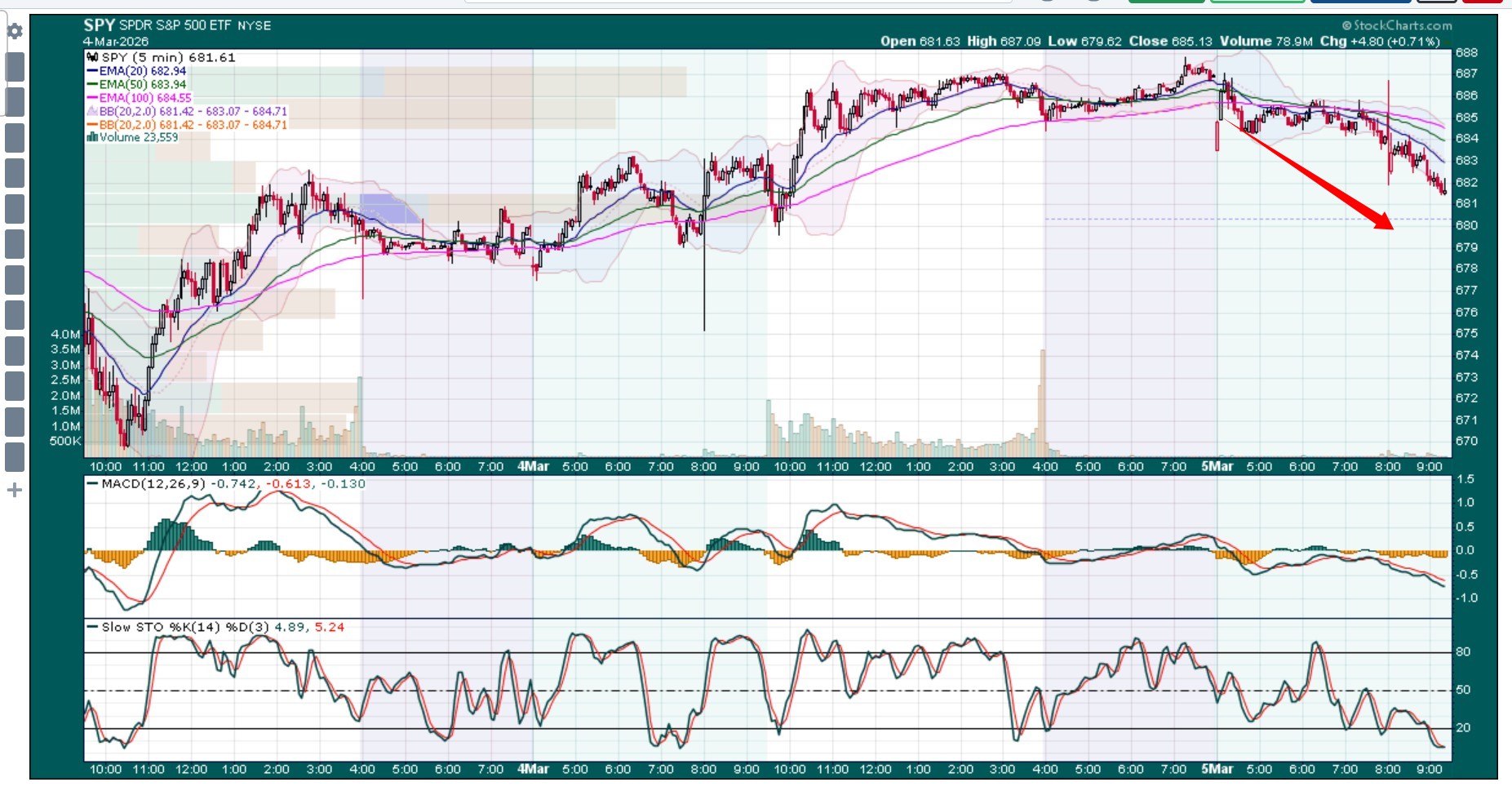Click the Open 681.63 value
Screen dimensions: 1512x791
920,41
